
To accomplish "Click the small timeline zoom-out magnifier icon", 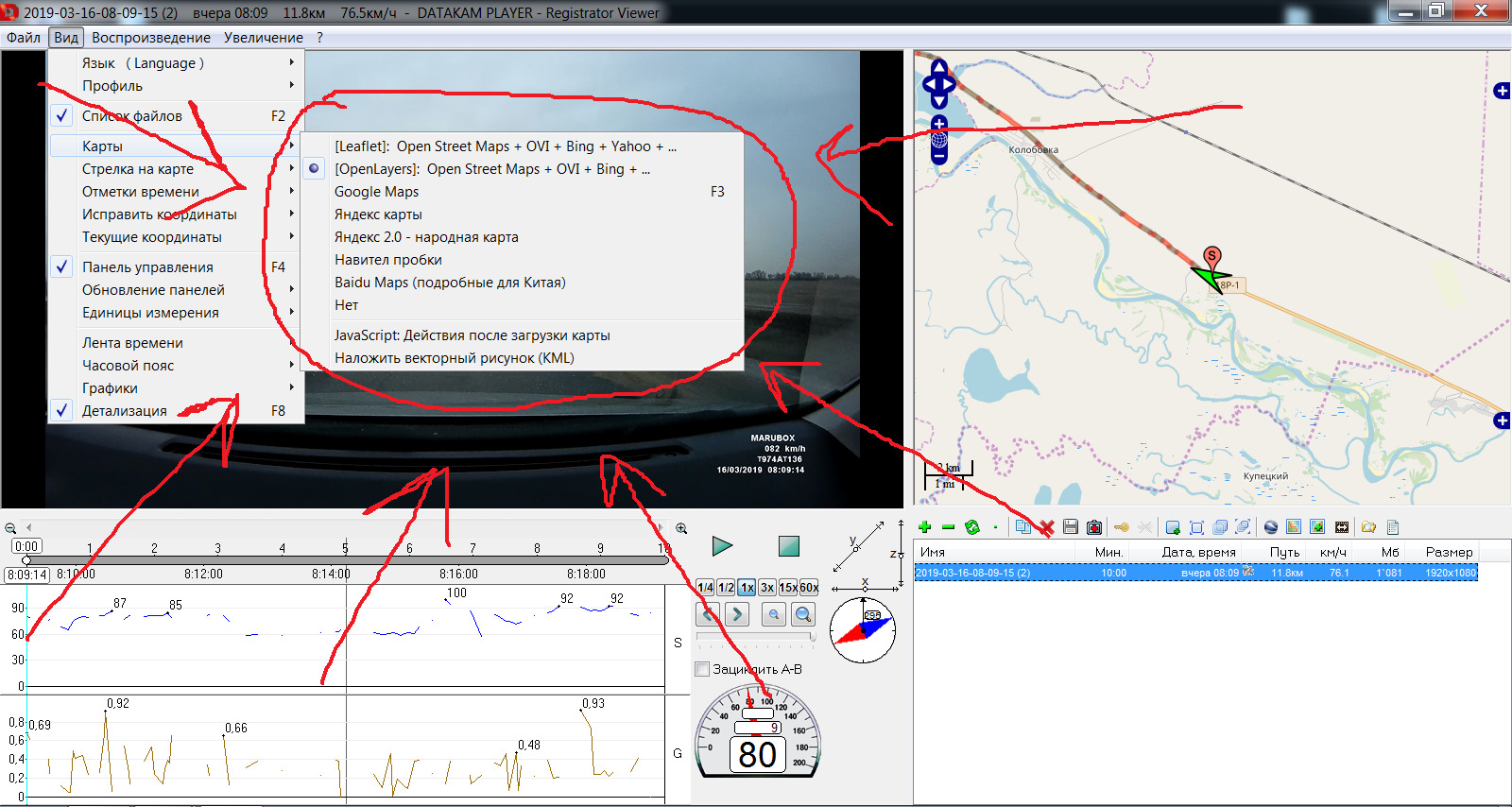I will (10, 528).
